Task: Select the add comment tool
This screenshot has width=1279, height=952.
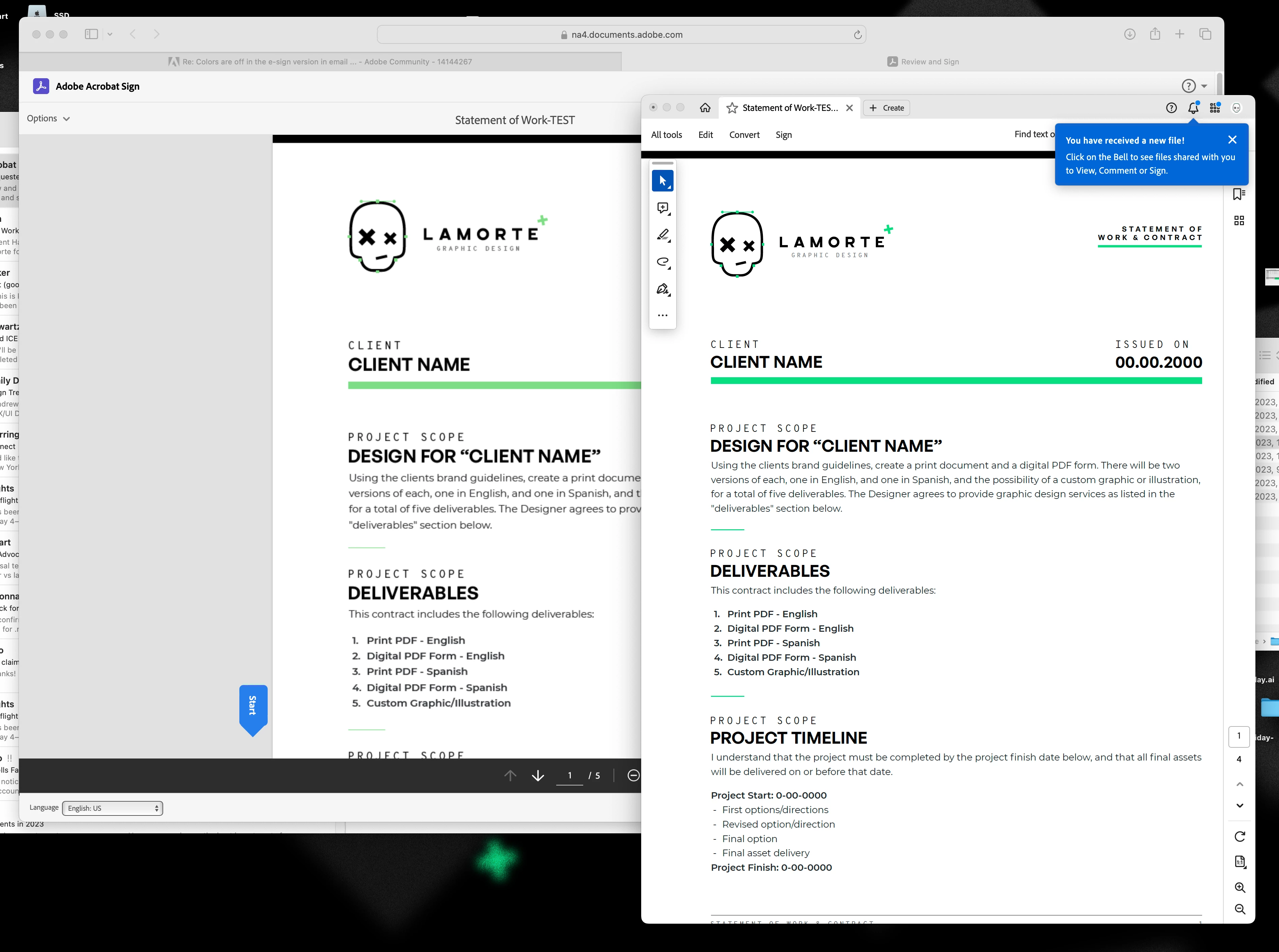Action: tap(662, 208)
